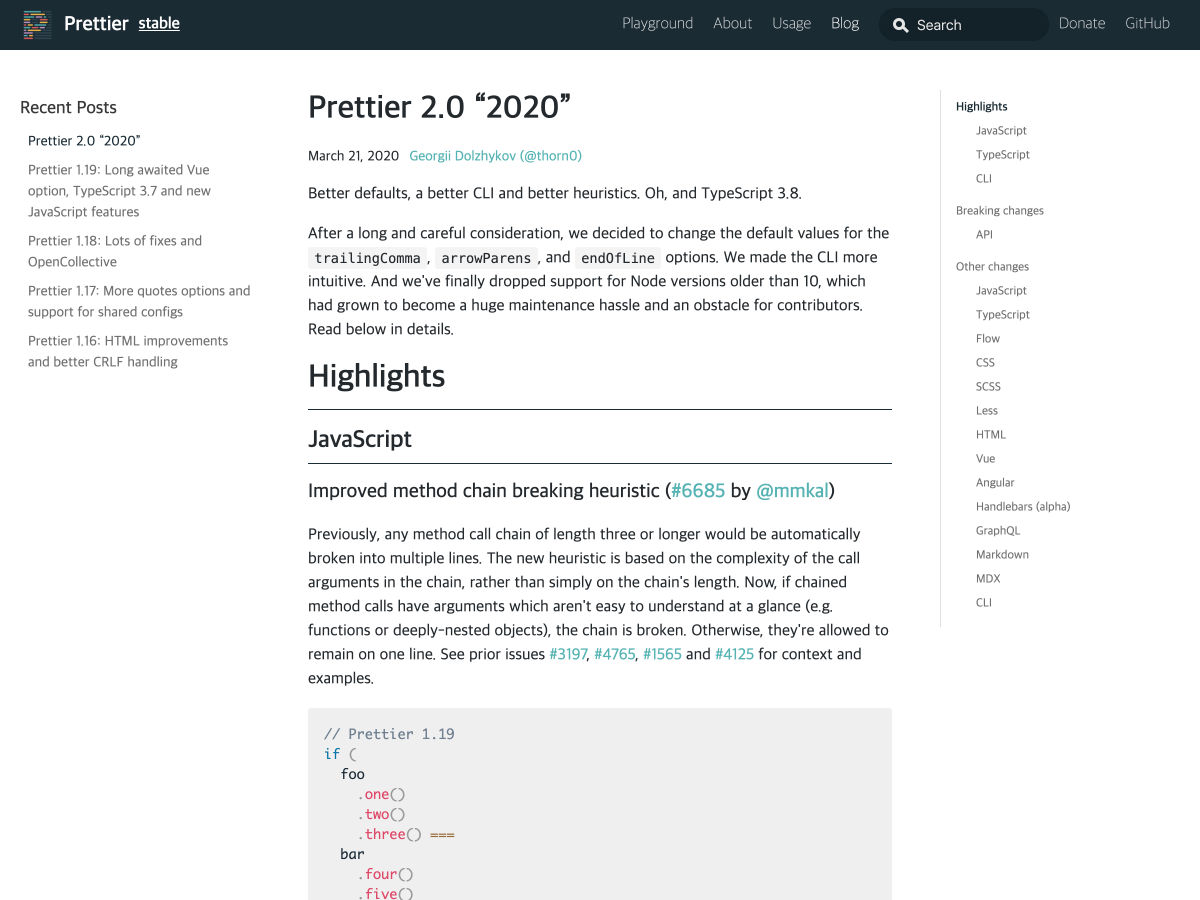This screenshot has width=1200, height=900.
Task: Open prior issue #4125
Action: click(734, 654)
